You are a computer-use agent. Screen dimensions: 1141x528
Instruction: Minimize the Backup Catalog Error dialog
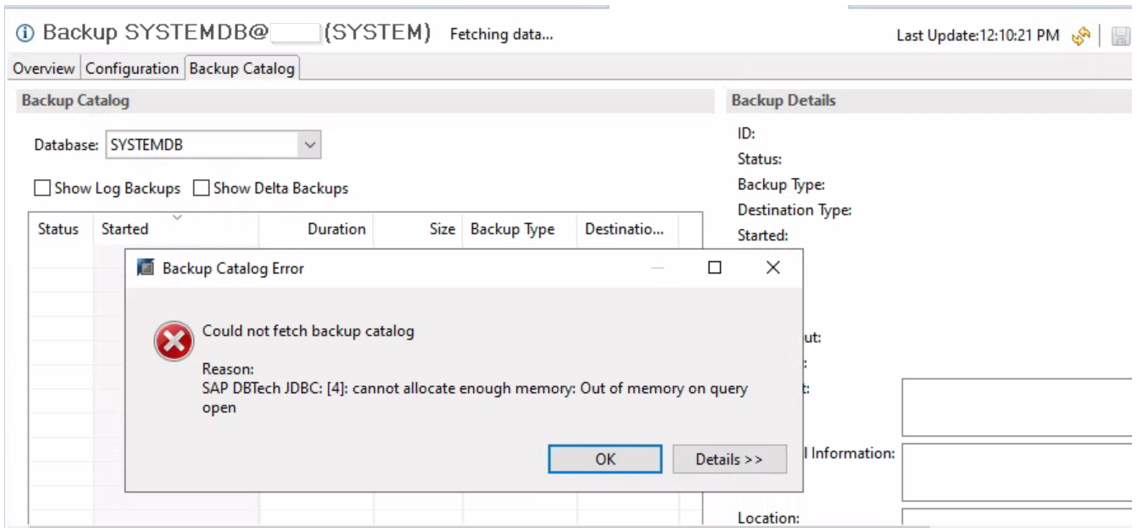click(x=657, y=268)
